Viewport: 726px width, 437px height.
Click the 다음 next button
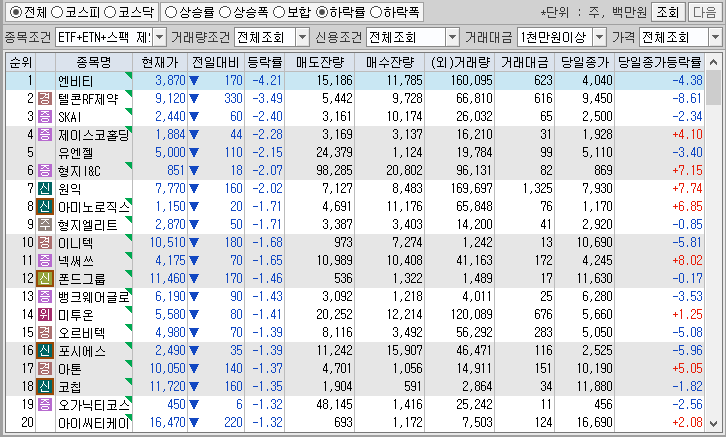coord(705,12)
